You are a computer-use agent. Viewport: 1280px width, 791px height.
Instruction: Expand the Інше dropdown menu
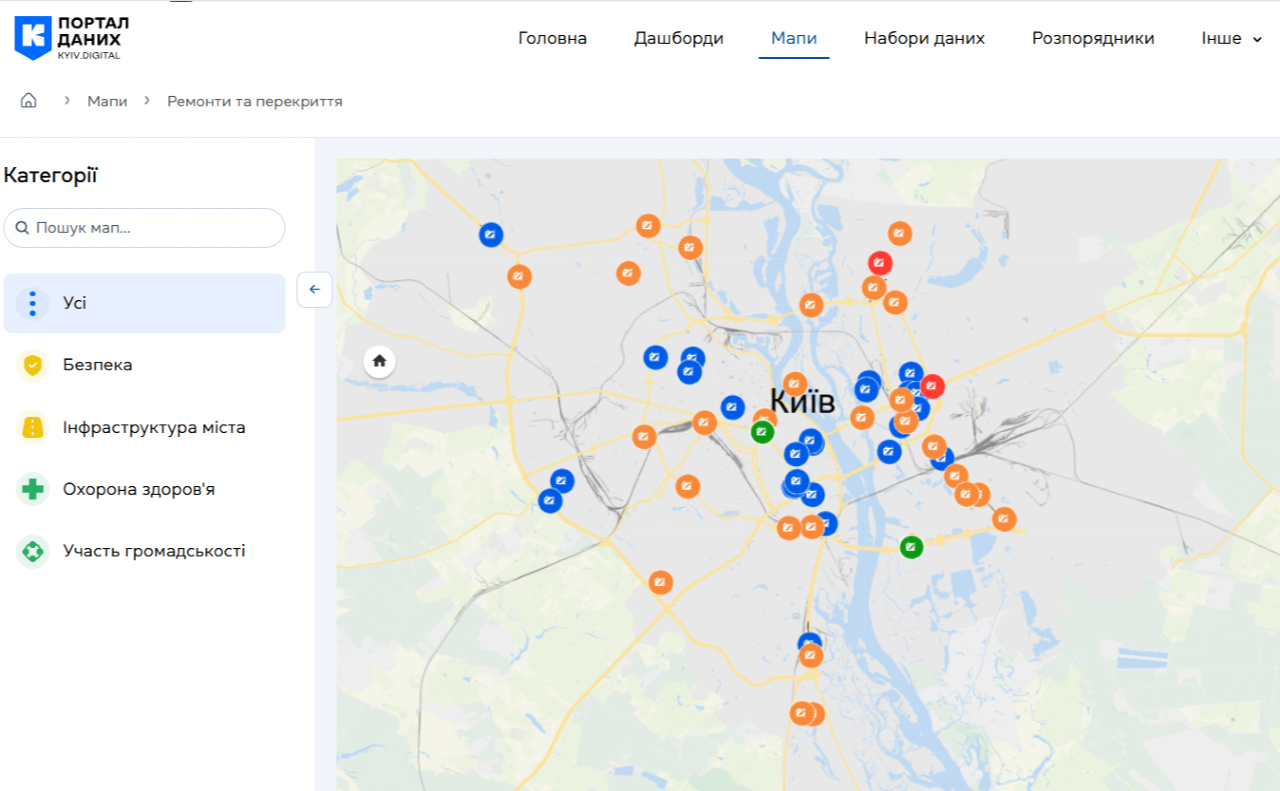coord(1232,38)
